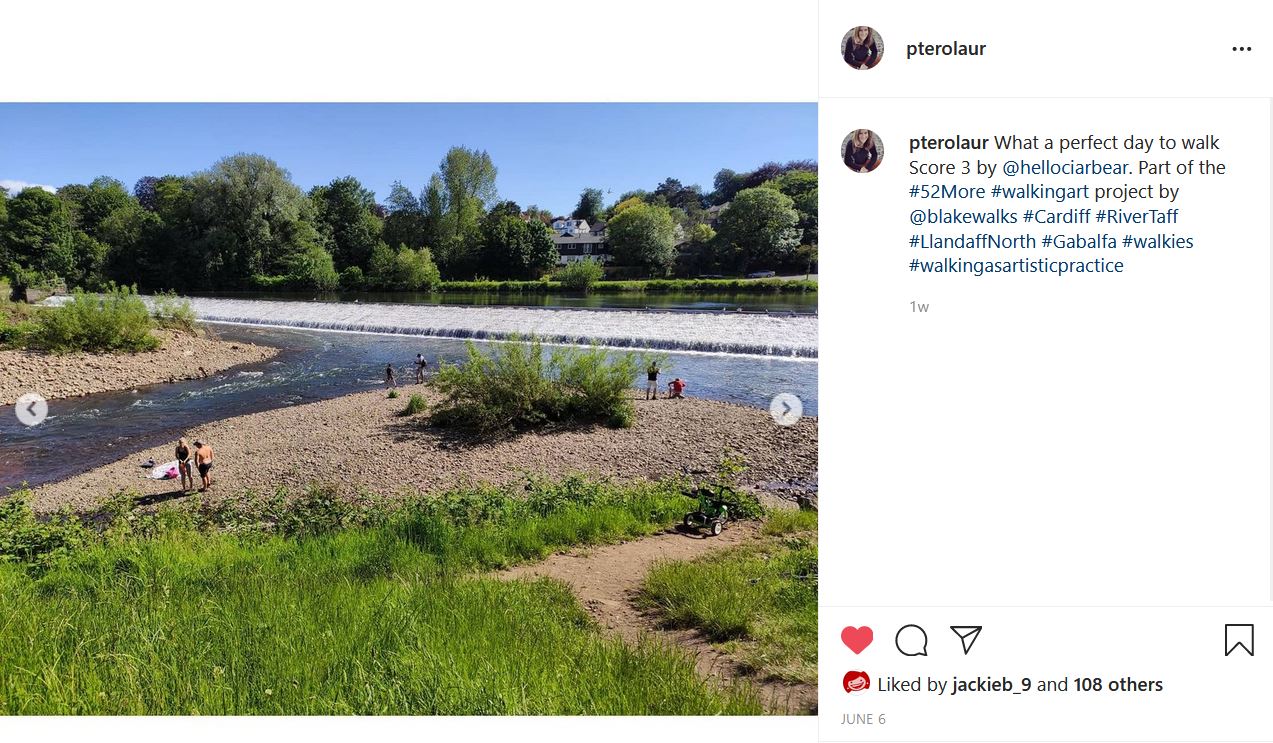The width and height of the screenshot is (1273, 743).
Task: Open pterolaur avatar beside the caption
Action: (x=862, y=151)
